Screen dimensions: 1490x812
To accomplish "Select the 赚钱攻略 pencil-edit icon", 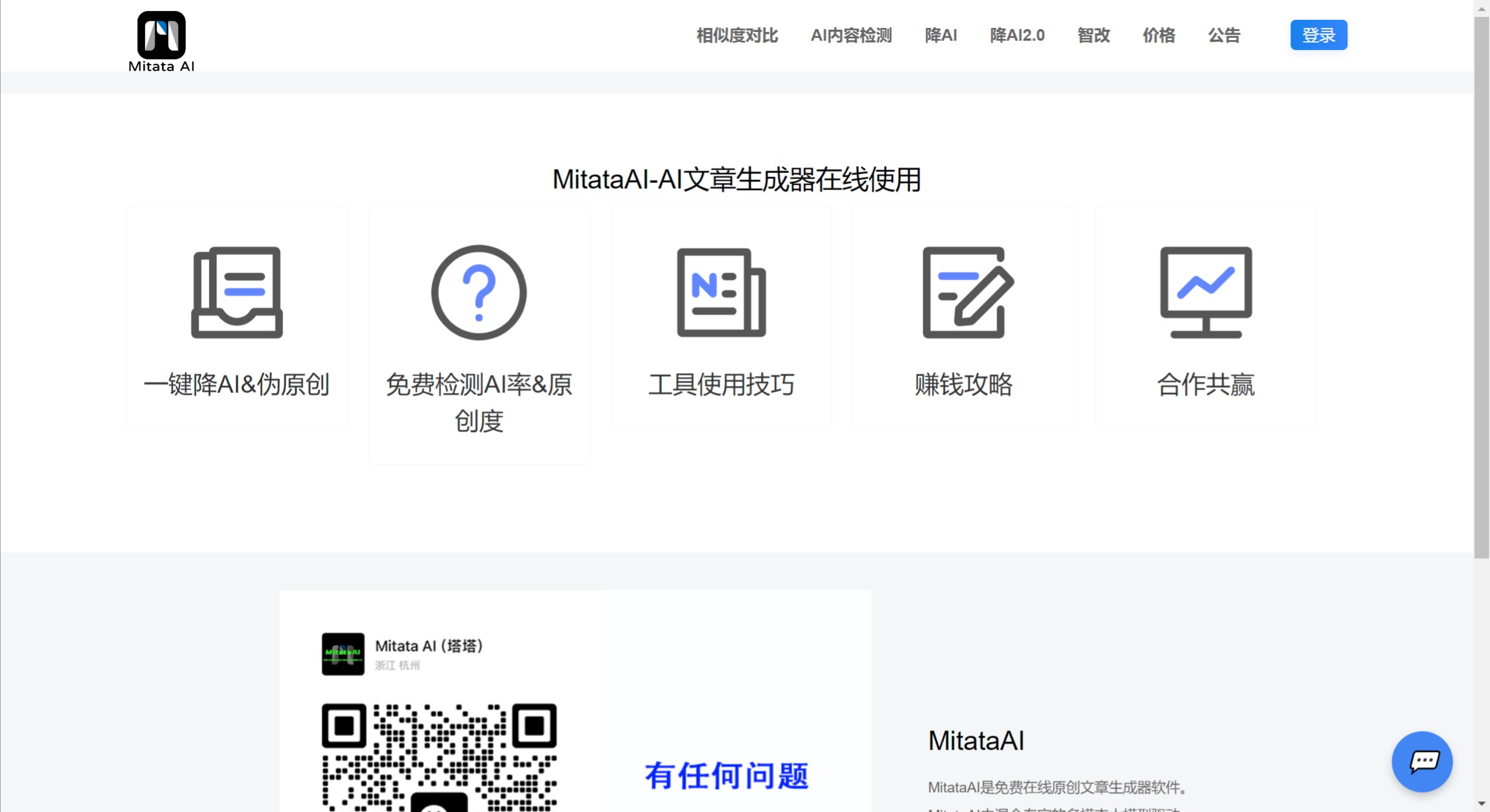I will coord(963,292).
